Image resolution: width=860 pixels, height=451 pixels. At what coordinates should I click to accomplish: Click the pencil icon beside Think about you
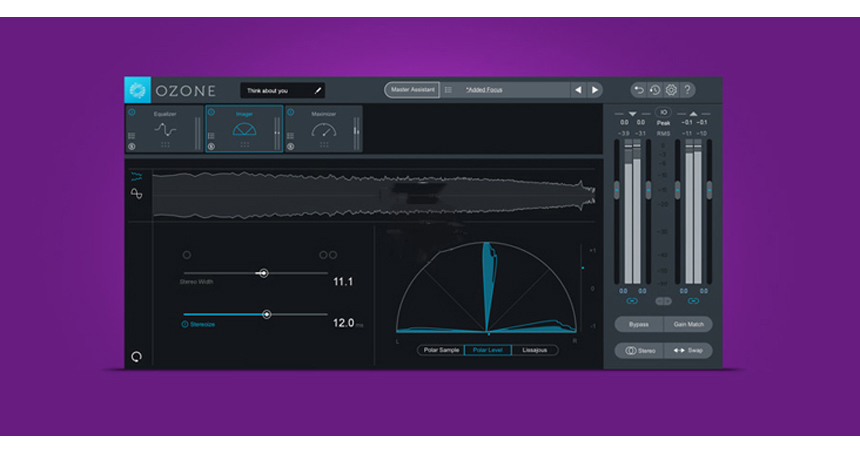click(x=318, y=91)
